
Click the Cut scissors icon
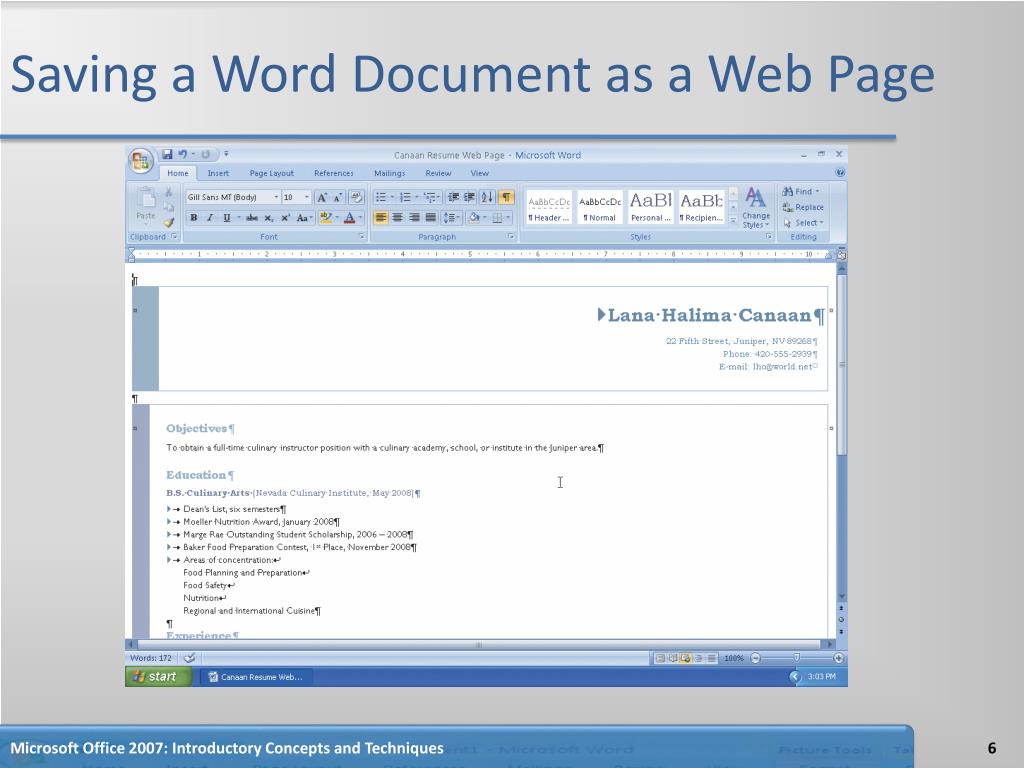(x=168, y=192)
